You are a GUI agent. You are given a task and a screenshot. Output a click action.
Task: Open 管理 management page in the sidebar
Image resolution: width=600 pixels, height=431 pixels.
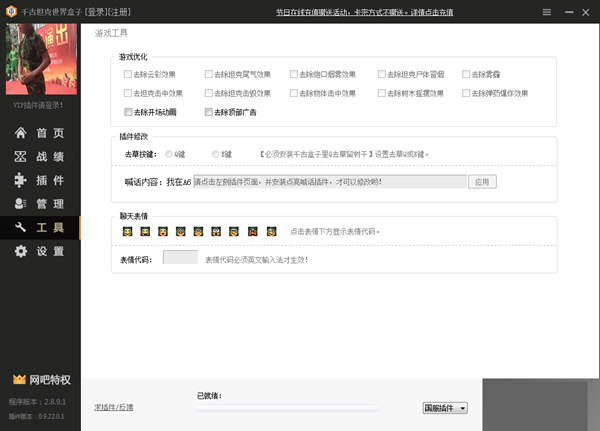(x=40, y=204)
